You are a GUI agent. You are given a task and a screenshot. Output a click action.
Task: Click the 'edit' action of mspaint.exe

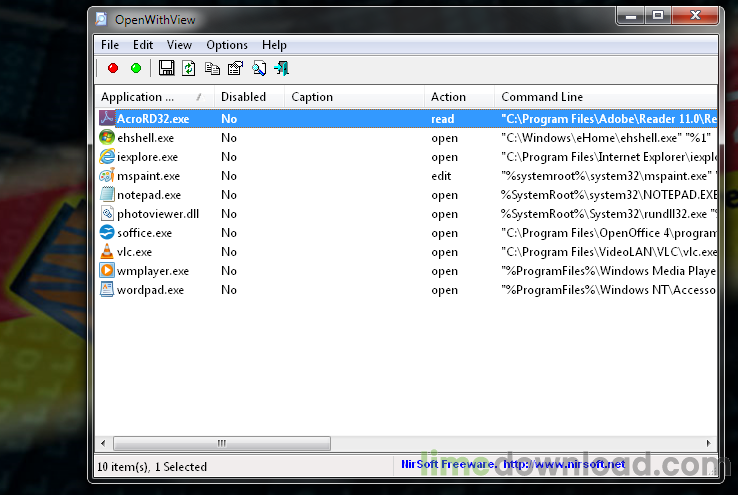tap(441, 176)
